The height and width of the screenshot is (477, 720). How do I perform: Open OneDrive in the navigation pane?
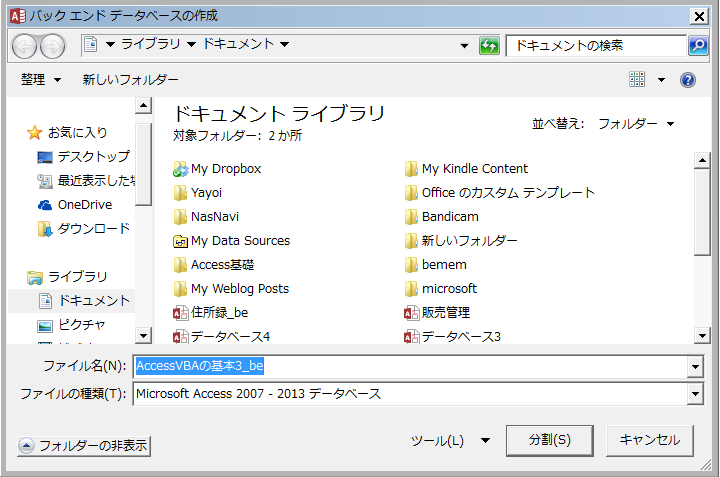pyautogui.click(x=84, y=204)
